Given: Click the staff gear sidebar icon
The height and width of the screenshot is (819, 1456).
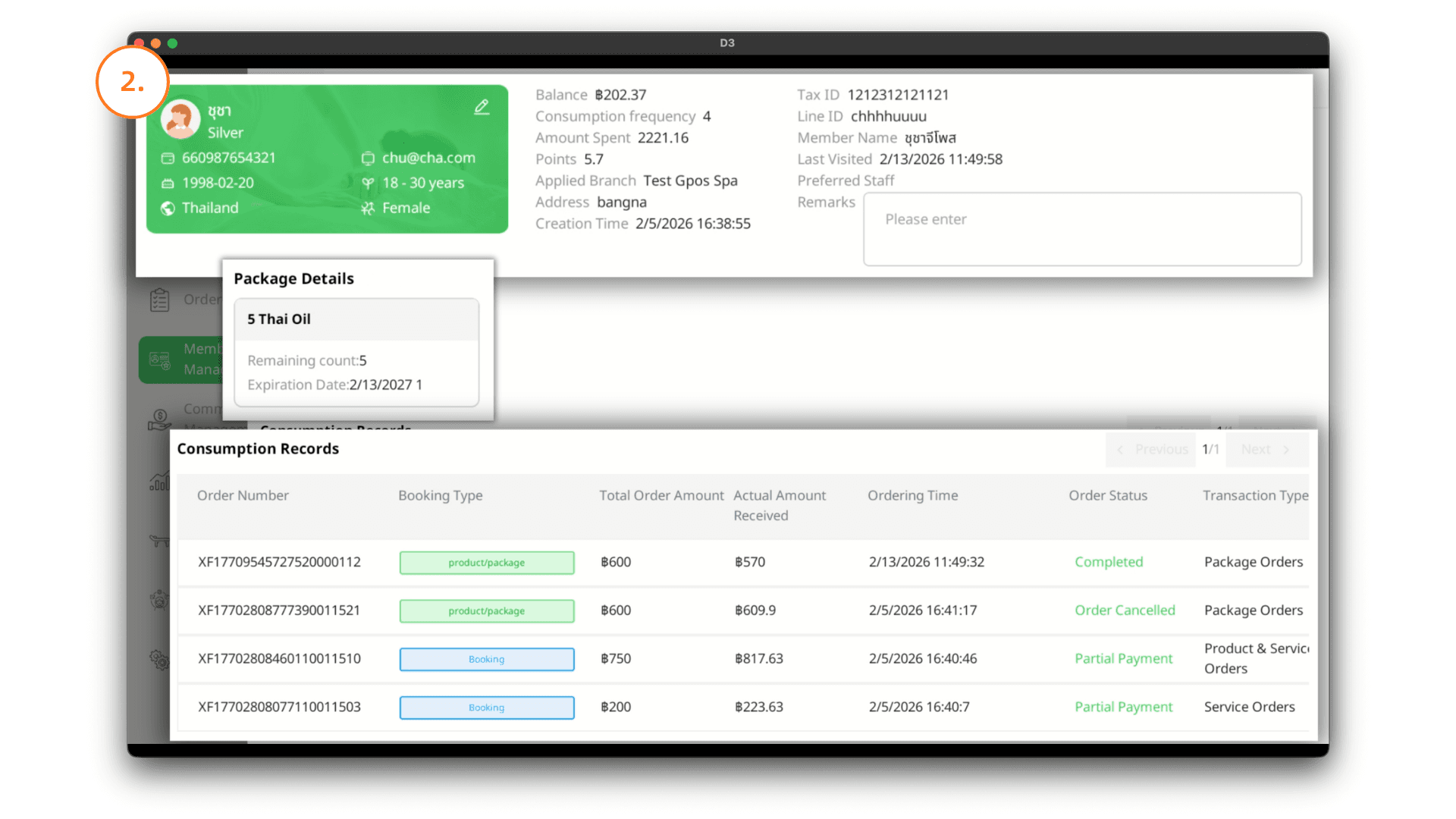Looking at the screenshot, I should point(159,601).
